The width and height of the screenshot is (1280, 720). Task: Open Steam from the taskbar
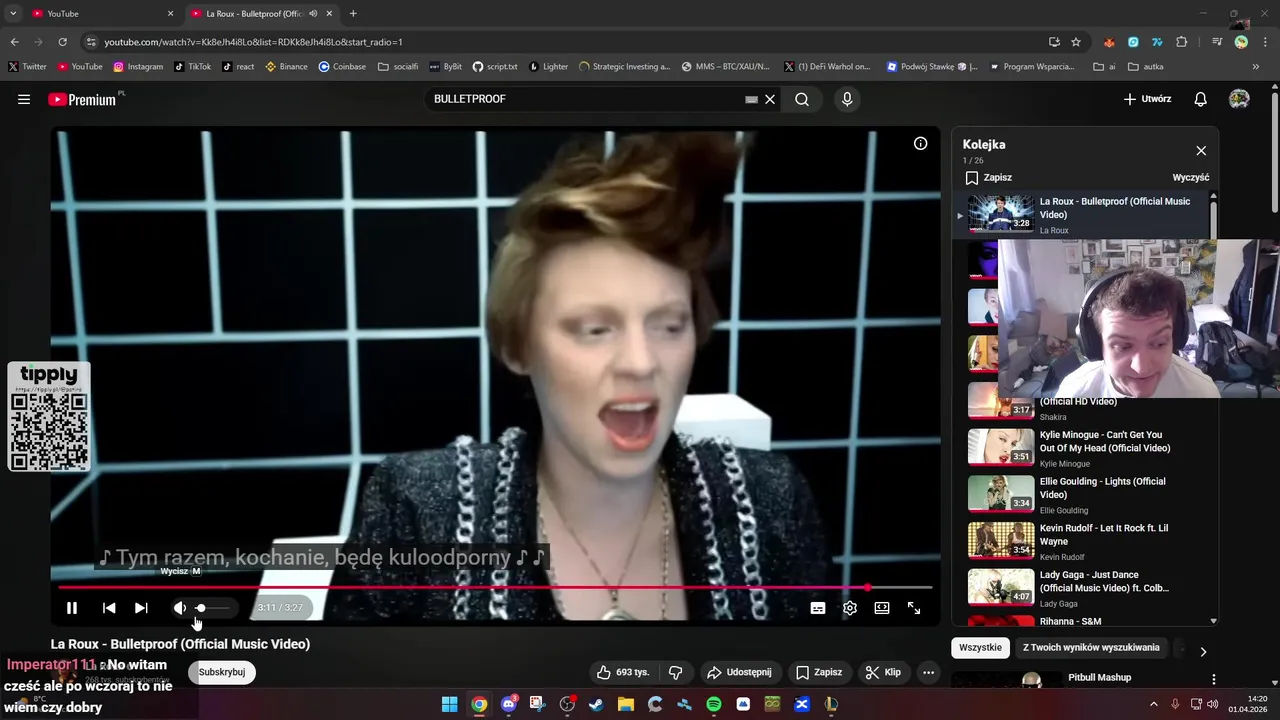(596, 704)
